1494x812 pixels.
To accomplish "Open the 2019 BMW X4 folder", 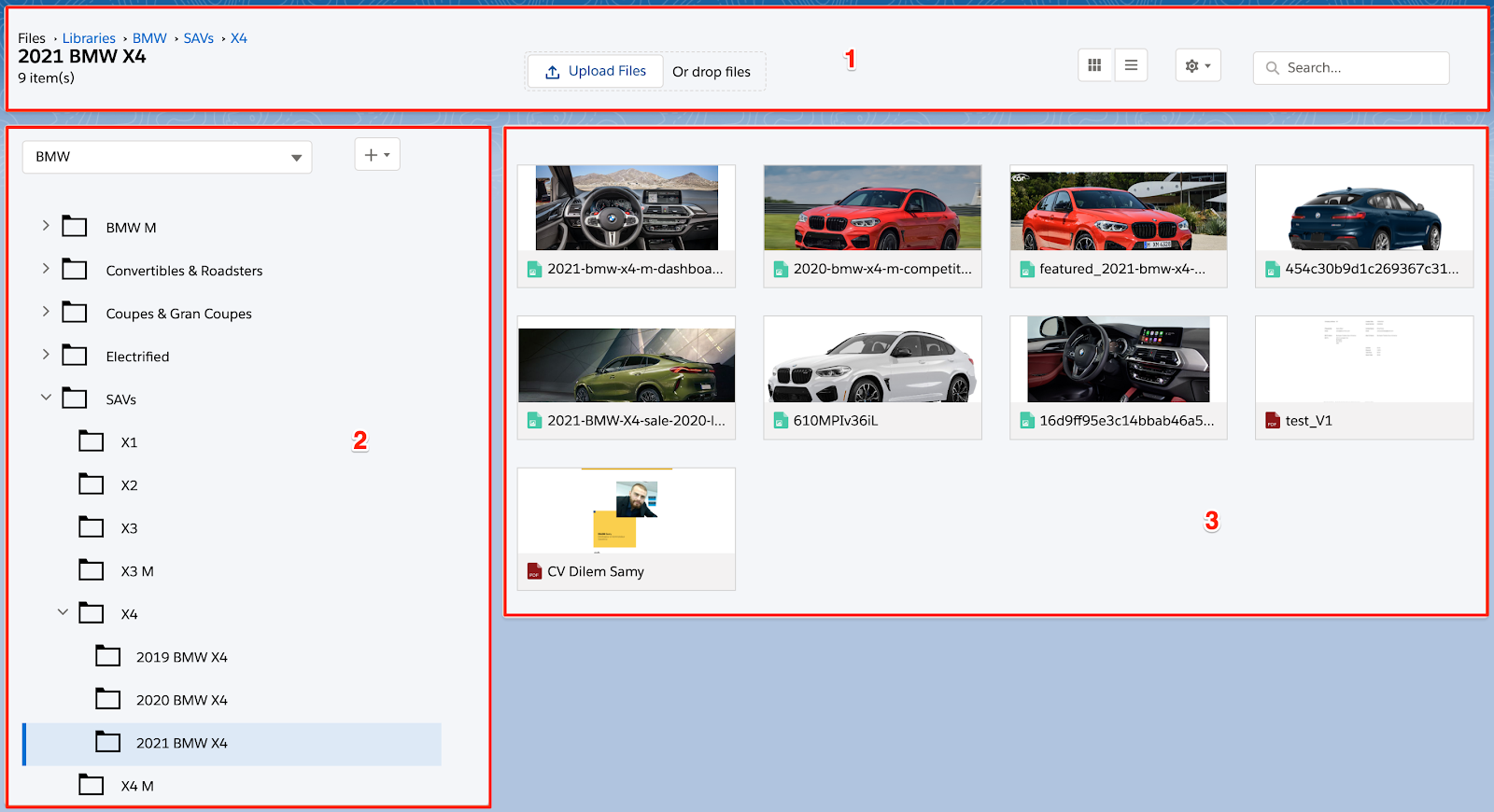I will 182,657.
